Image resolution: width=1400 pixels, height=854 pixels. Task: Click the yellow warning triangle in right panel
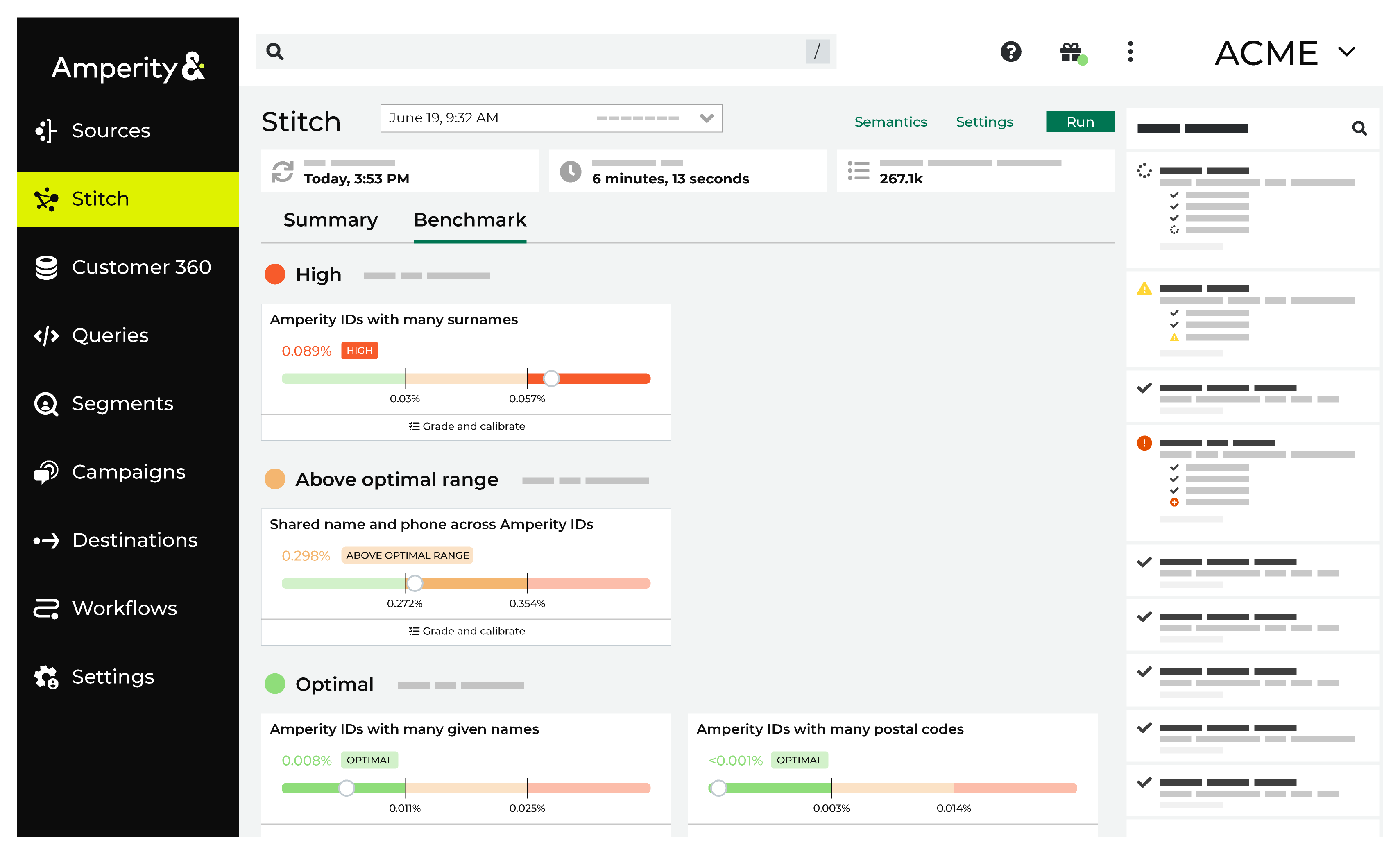point(1144,289)
